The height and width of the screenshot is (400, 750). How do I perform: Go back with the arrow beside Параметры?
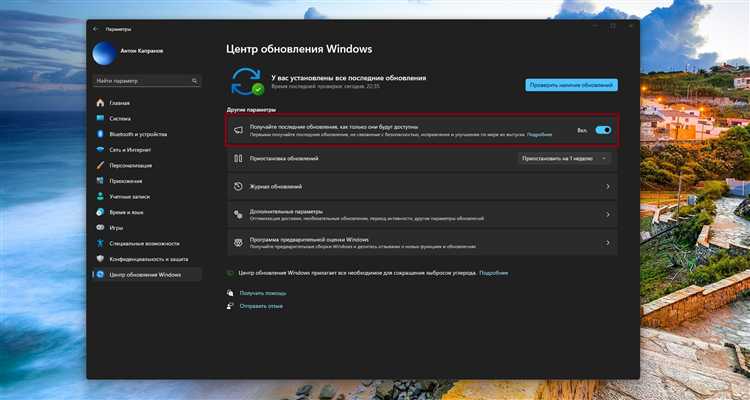(96, 29)
